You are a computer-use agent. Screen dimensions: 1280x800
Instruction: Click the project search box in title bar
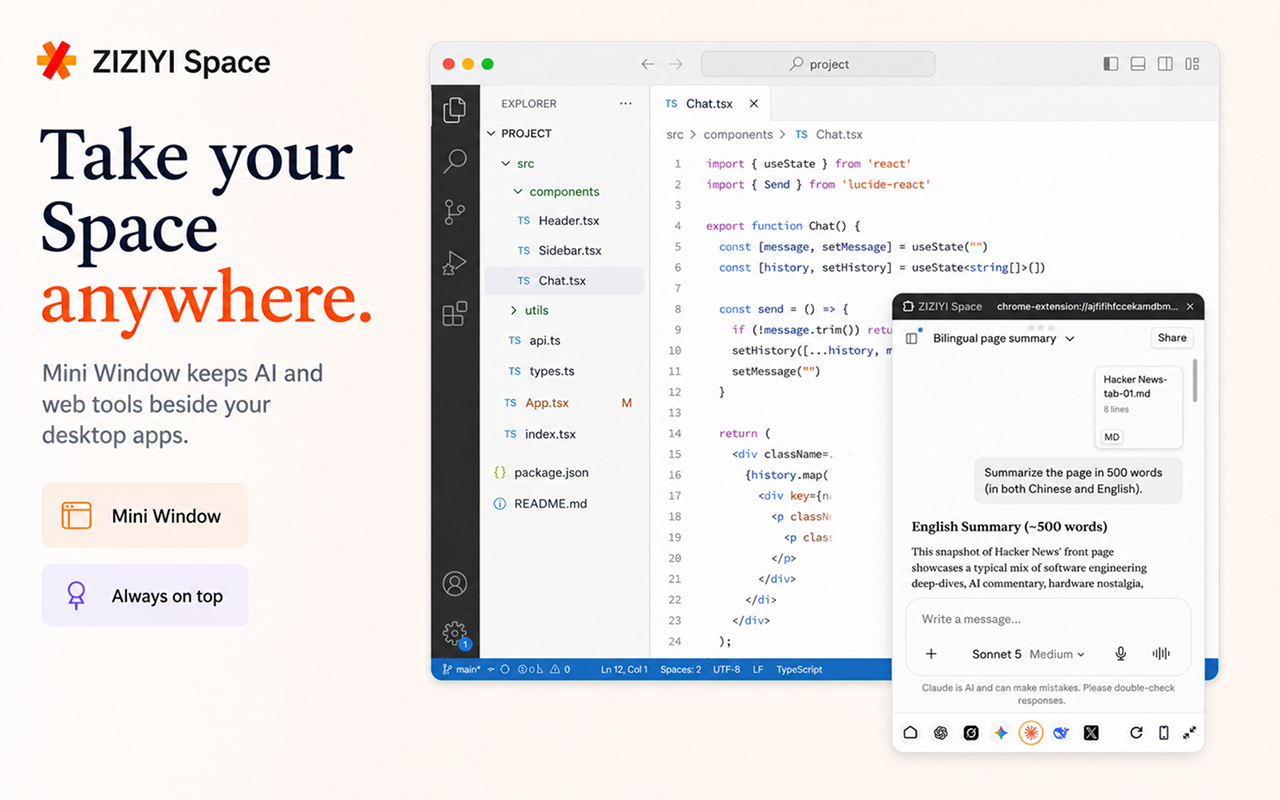point(818,64)
